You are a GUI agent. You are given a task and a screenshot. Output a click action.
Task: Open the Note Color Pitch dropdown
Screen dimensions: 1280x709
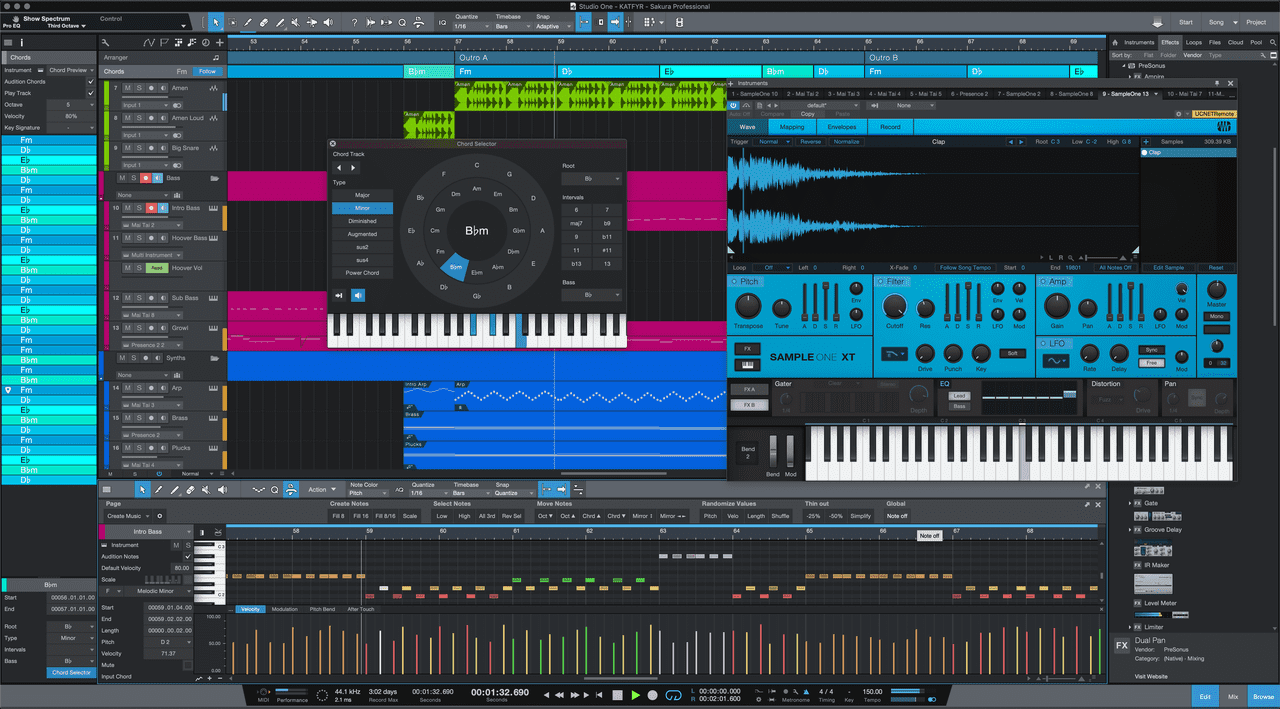click(369, 493)
